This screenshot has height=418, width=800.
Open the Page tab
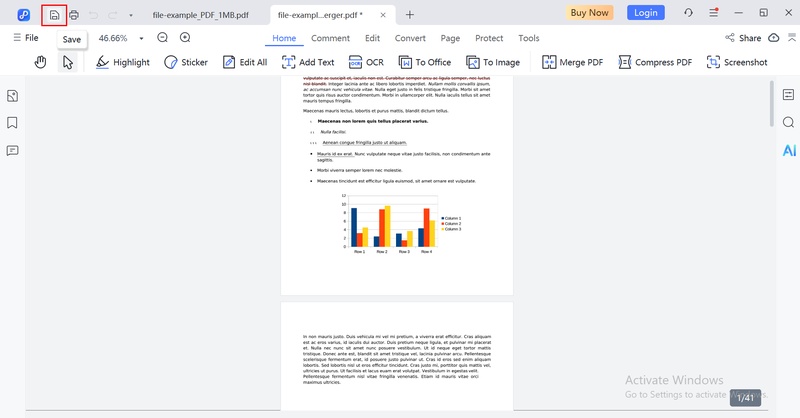coord(450,38)
